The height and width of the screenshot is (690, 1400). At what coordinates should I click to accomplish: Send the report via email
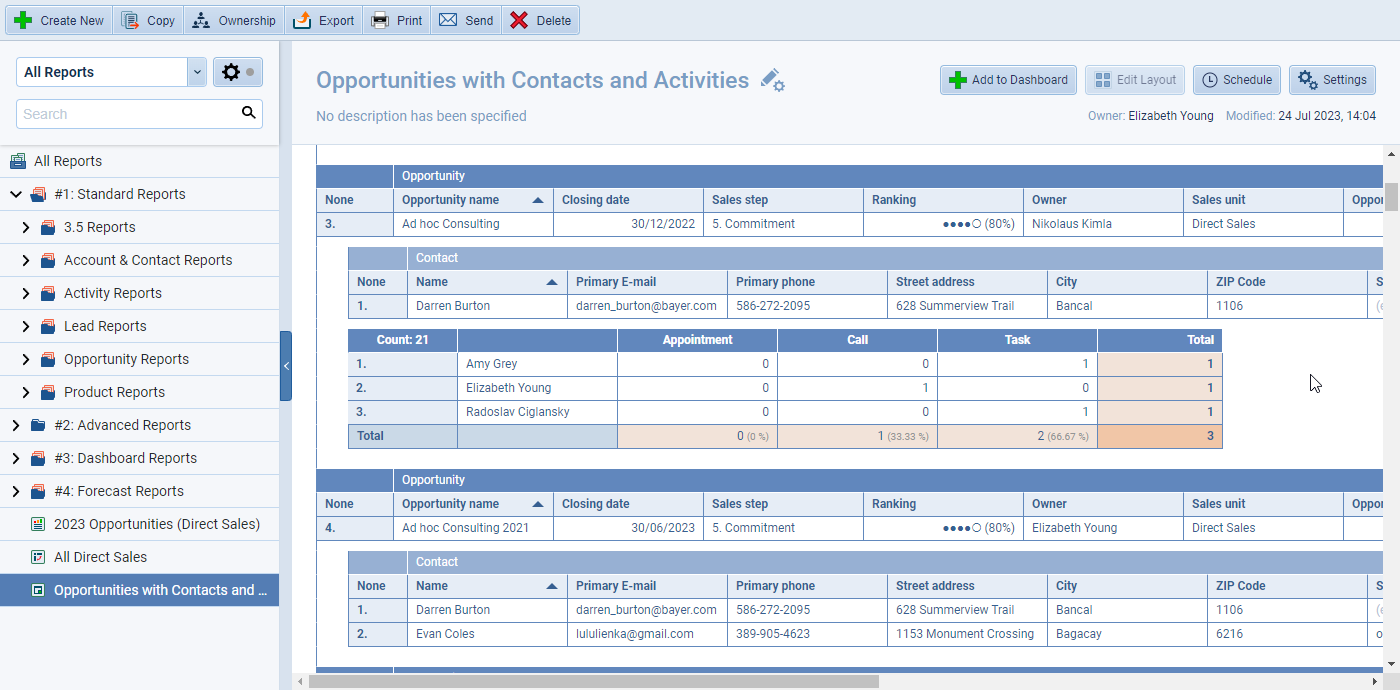466,19
